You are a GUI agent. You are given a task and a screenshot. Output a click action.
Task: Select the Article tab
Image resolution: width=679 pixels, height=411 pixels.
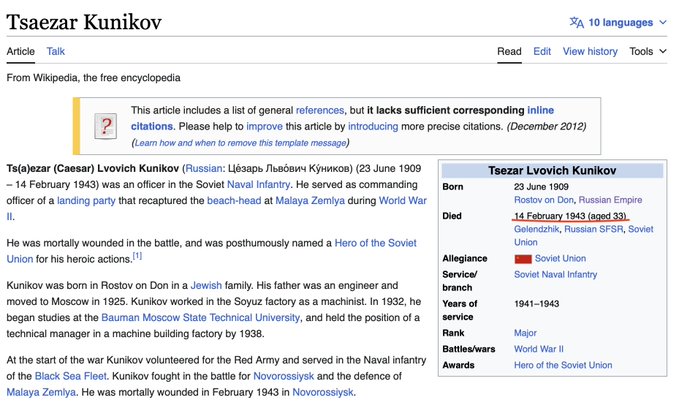click(20, 51)
